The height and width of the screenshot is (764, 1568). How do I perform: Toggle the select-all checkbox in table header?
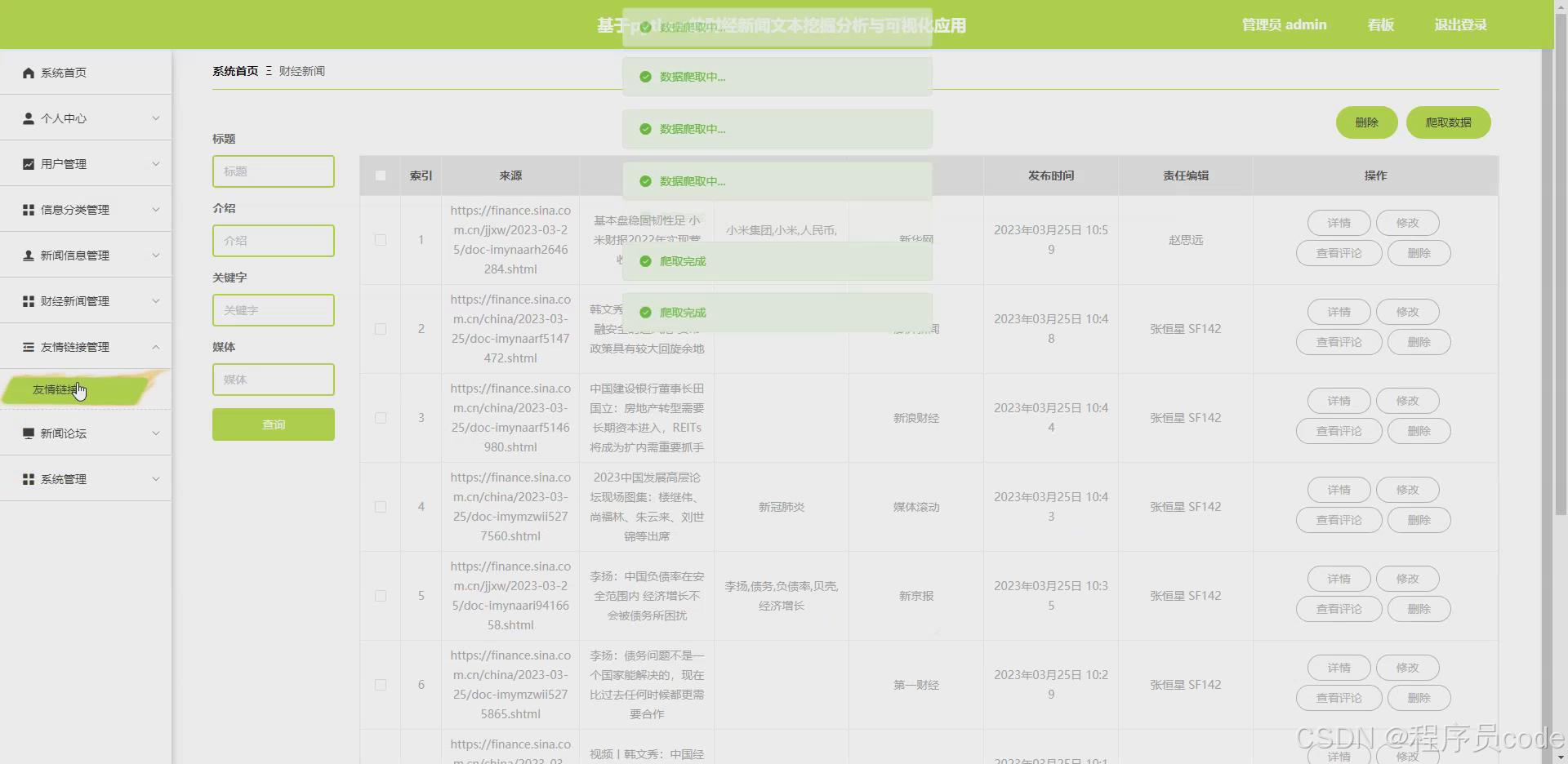tap(381, 175)
